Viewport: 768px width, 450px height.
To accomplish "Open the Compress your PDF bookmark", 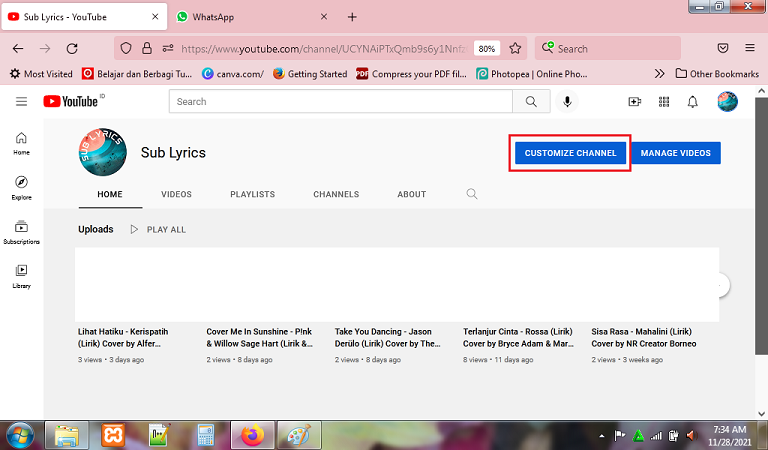I will pyautogui.click(x=411, y=73).
